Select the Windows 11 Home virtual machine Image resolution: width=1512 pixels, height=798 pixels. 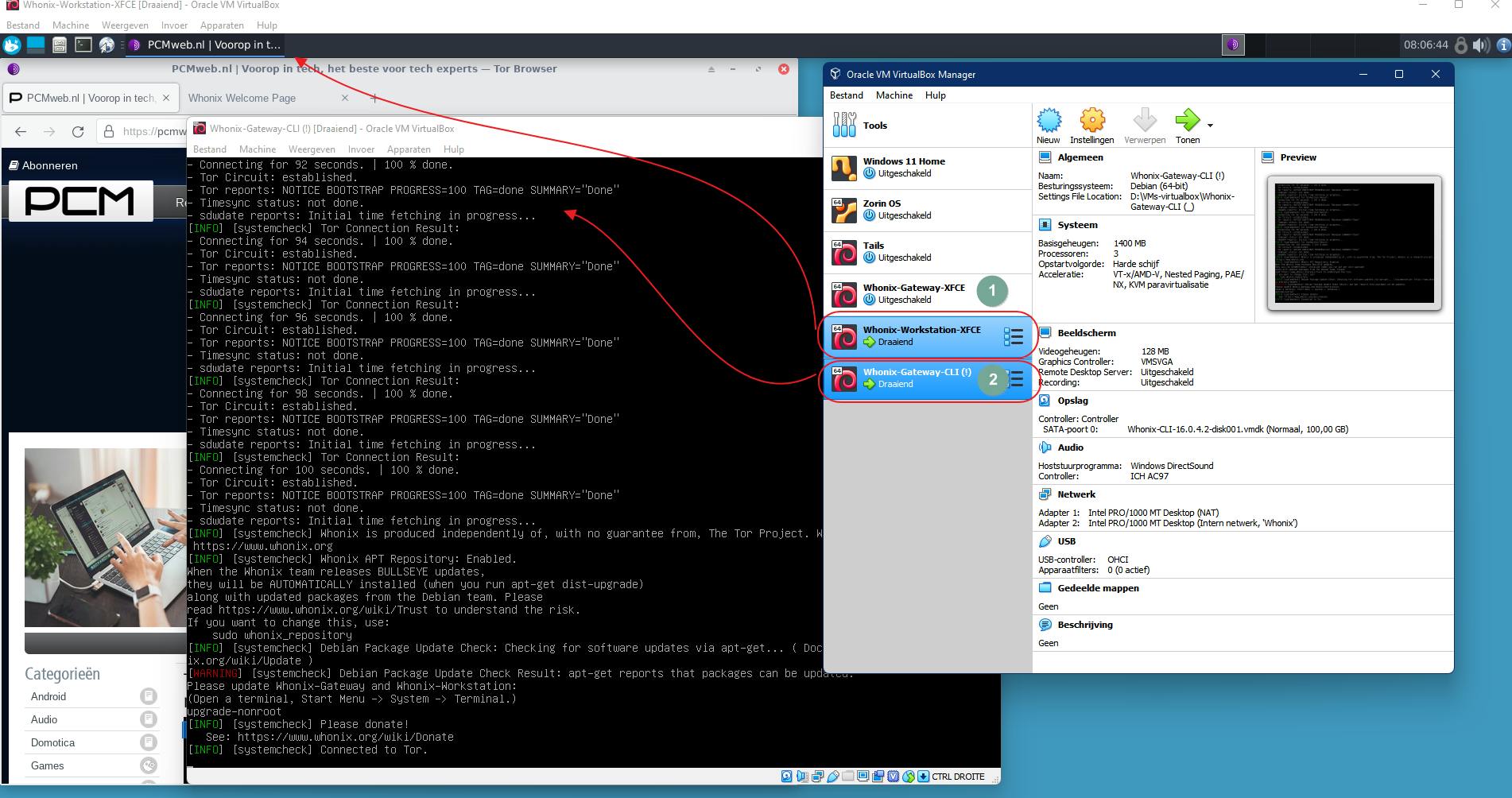point(927,168)
